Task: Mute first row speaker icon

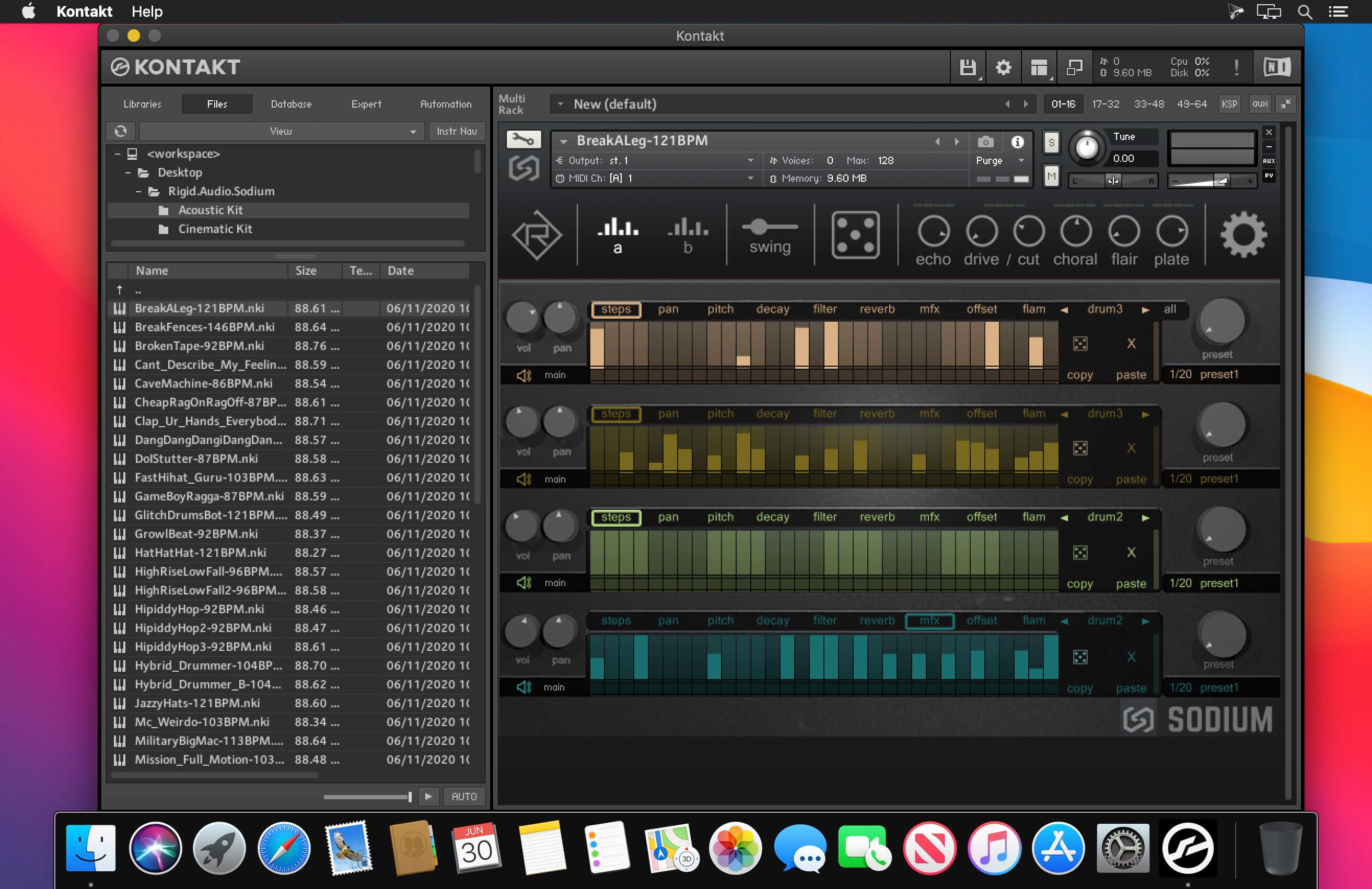Action: pyautogui.click(x=524, y=376)
